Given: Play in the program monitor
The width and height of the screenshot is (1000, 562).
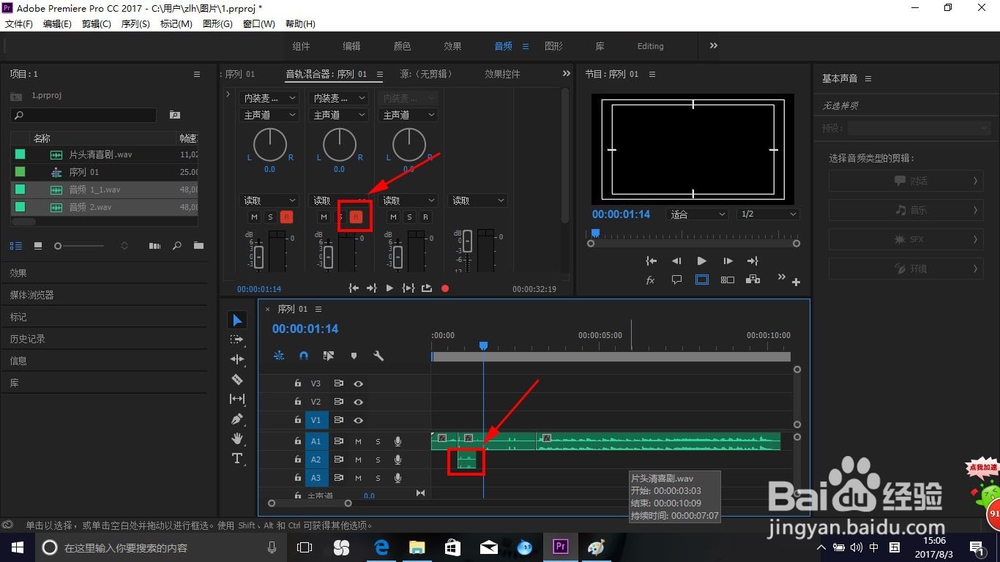Looking at the screenshot, I should pyautogui.click(x=702, y=260).
